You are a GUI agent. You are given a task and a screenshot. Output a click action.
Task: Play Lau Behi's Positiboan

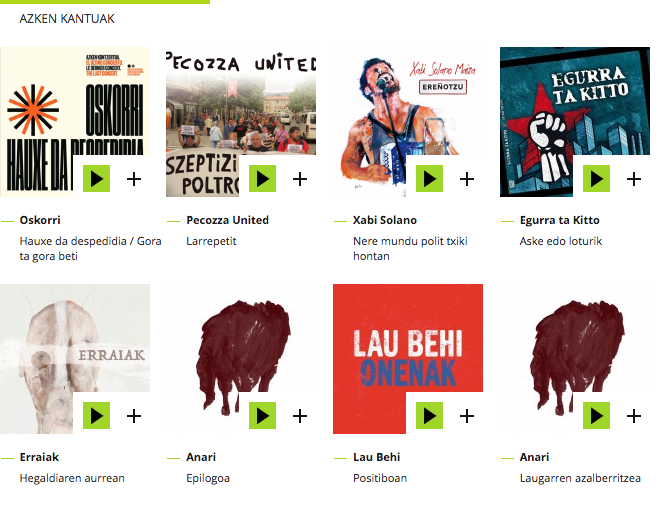coord(429,415)
